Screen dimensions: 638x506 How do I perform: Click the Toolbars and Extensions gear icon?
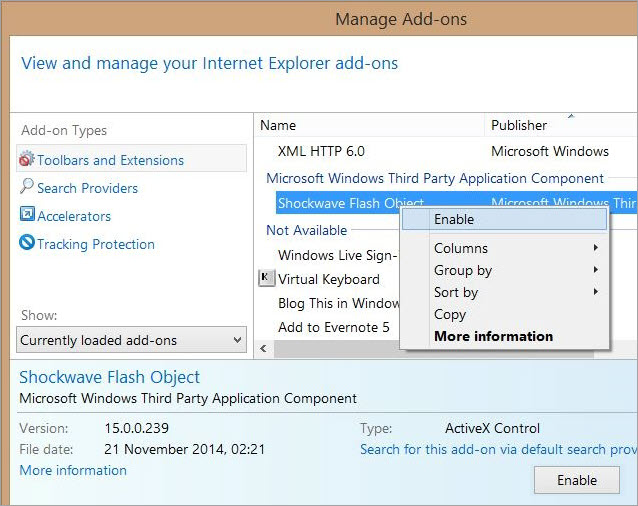click(x=28, y=160)
